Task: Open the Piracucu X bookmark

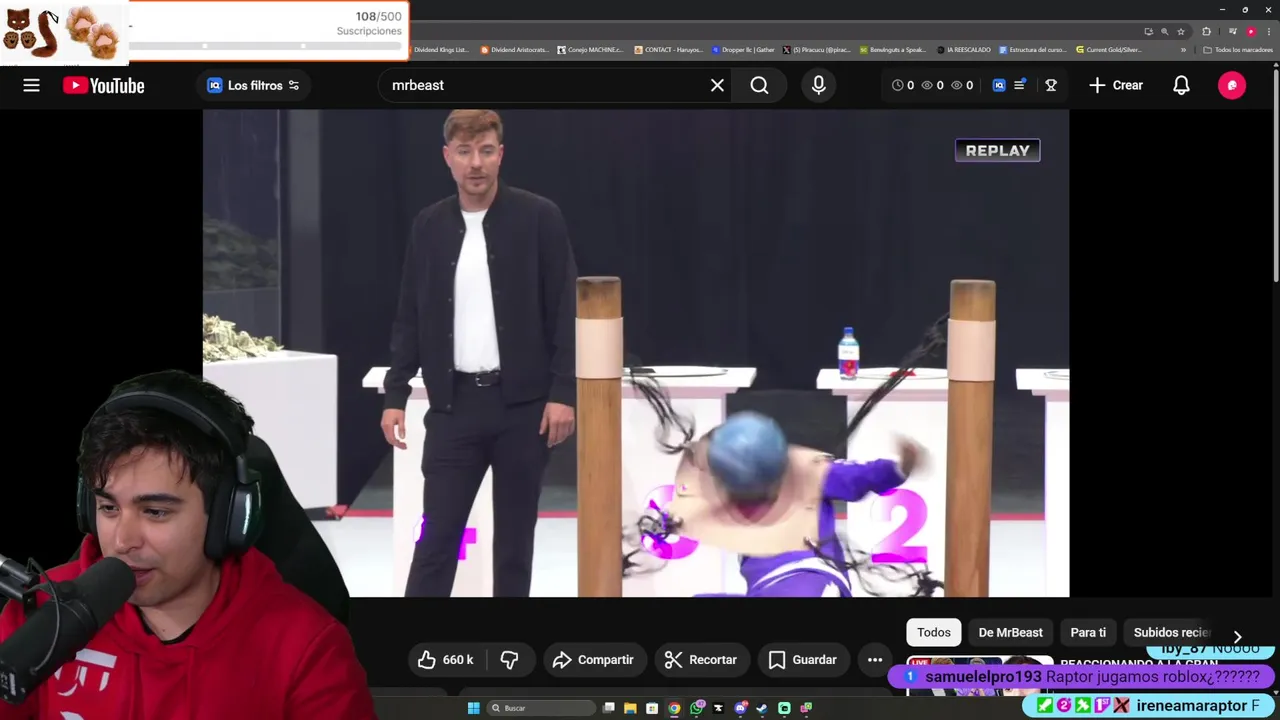Action: click(816, 49)
